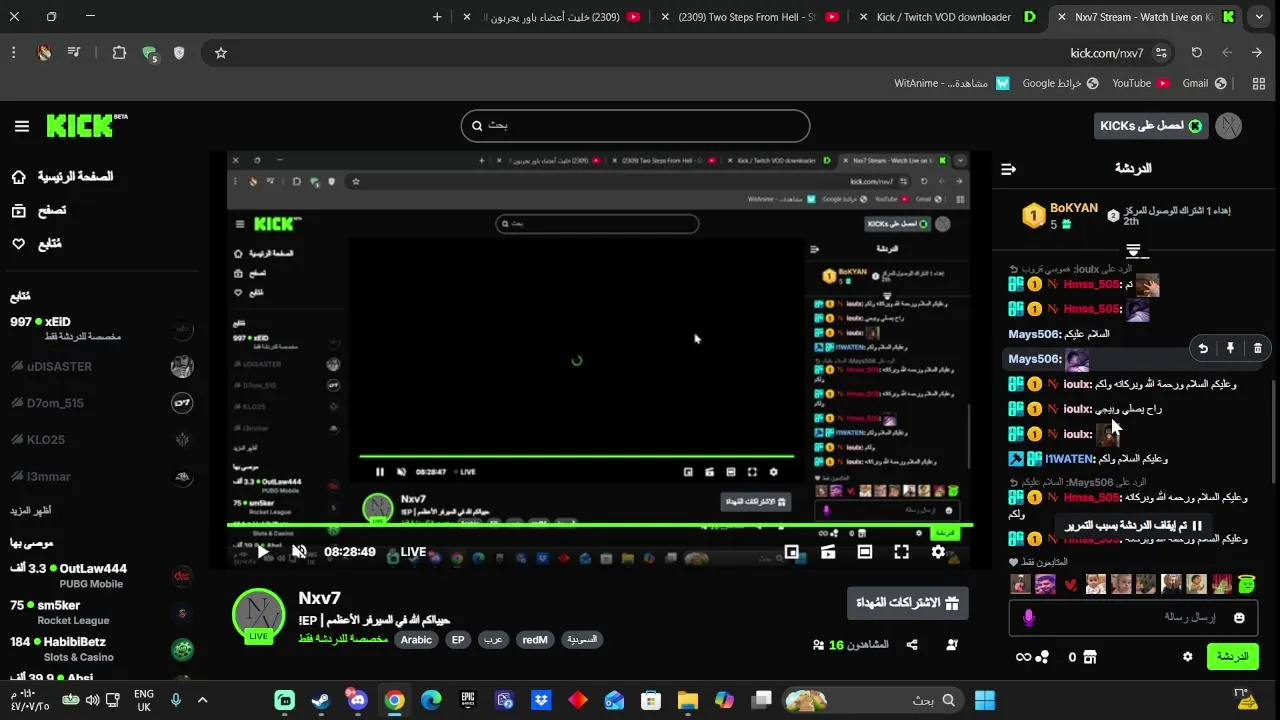Viewport: 1280px width, 720px height.
Task: Get KICKs button in header
Action: tap(1151, 126)
